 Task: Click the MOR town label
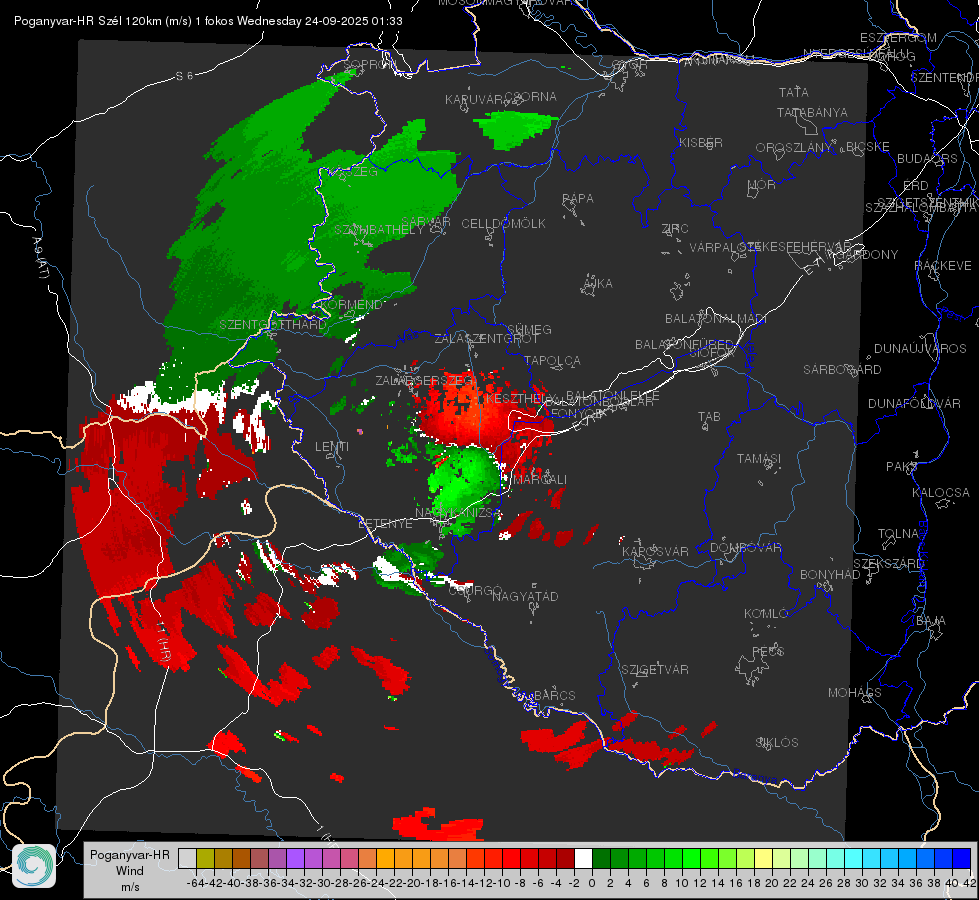click(762, 185)
